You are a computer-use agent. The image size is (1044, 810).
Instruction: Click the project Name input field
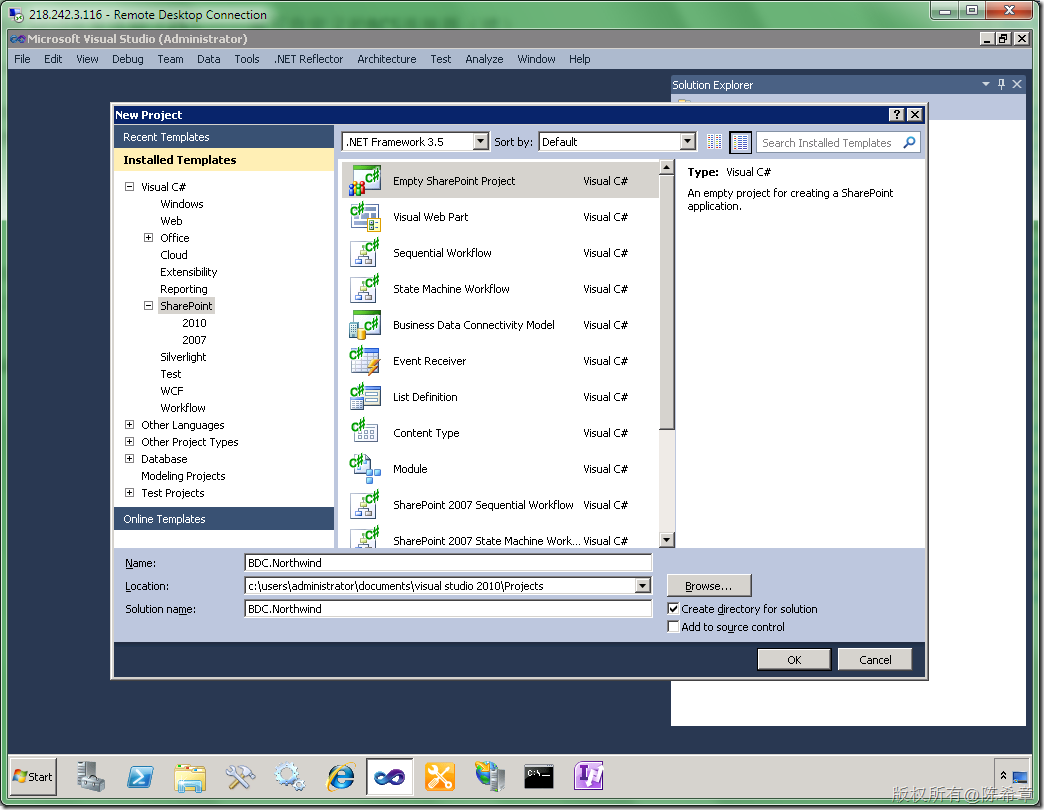pyautogui.click(x=448, y=562)
